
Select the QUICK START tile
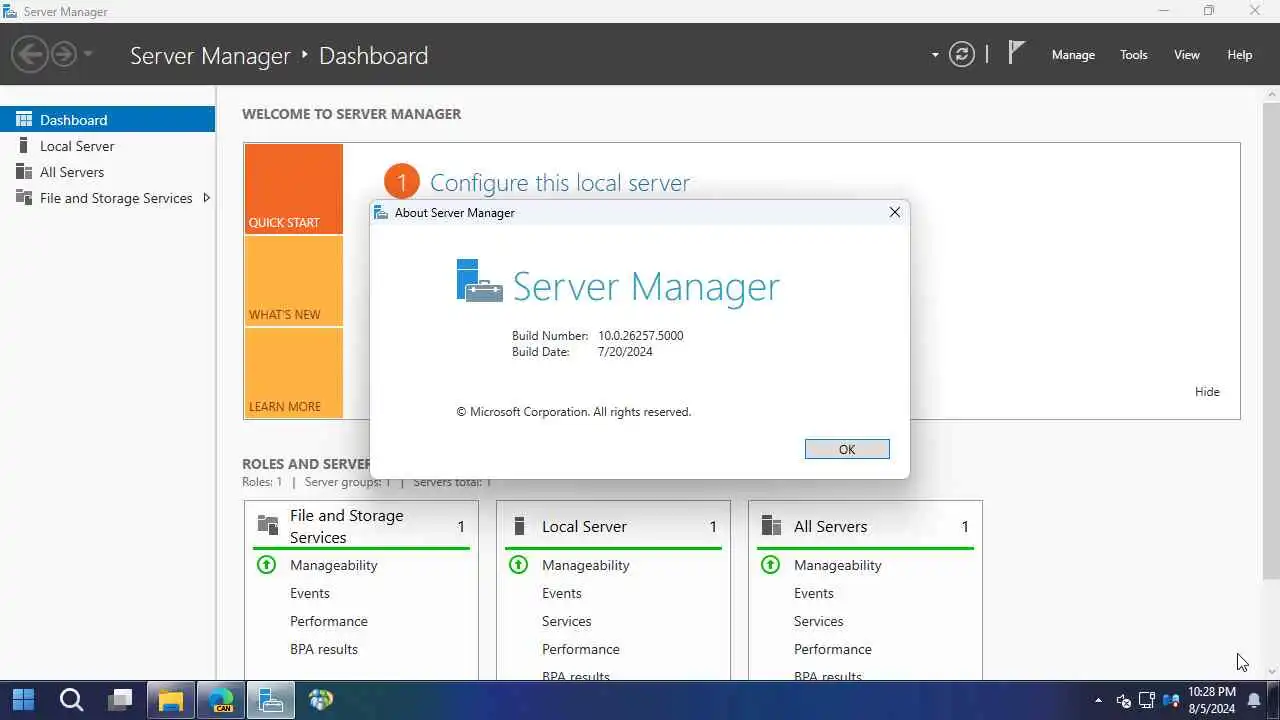point(294,189)
